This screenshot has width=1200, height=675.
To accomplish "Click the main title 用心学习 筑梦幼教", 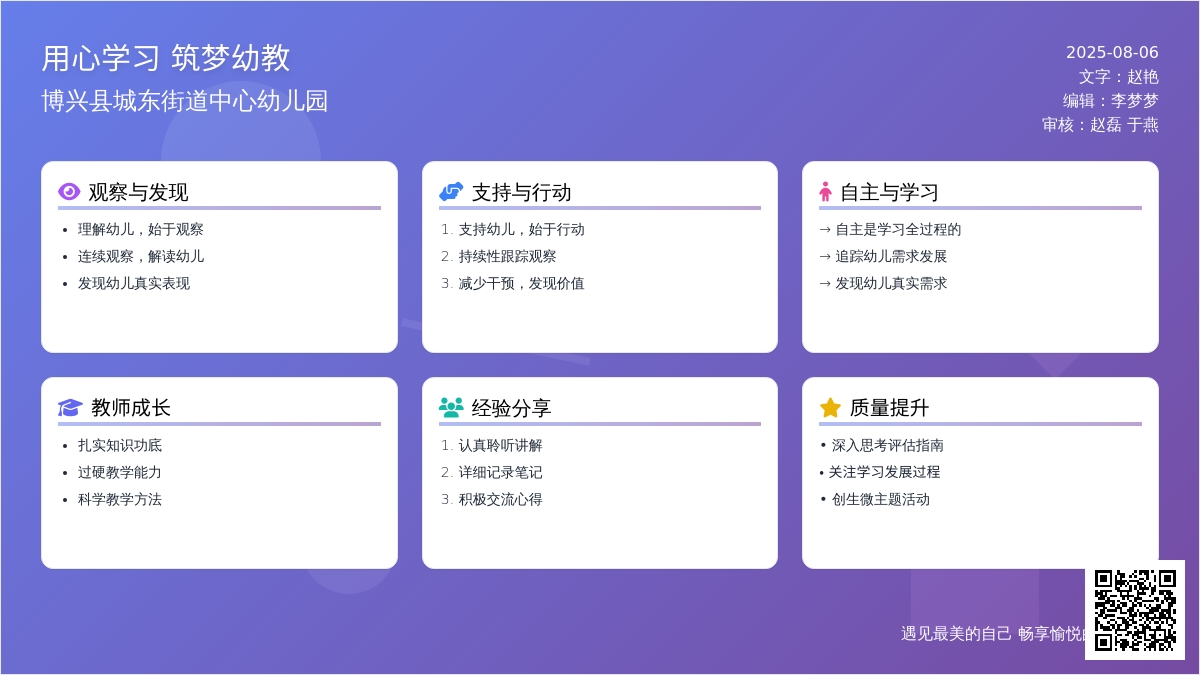I will pos(166,58).
